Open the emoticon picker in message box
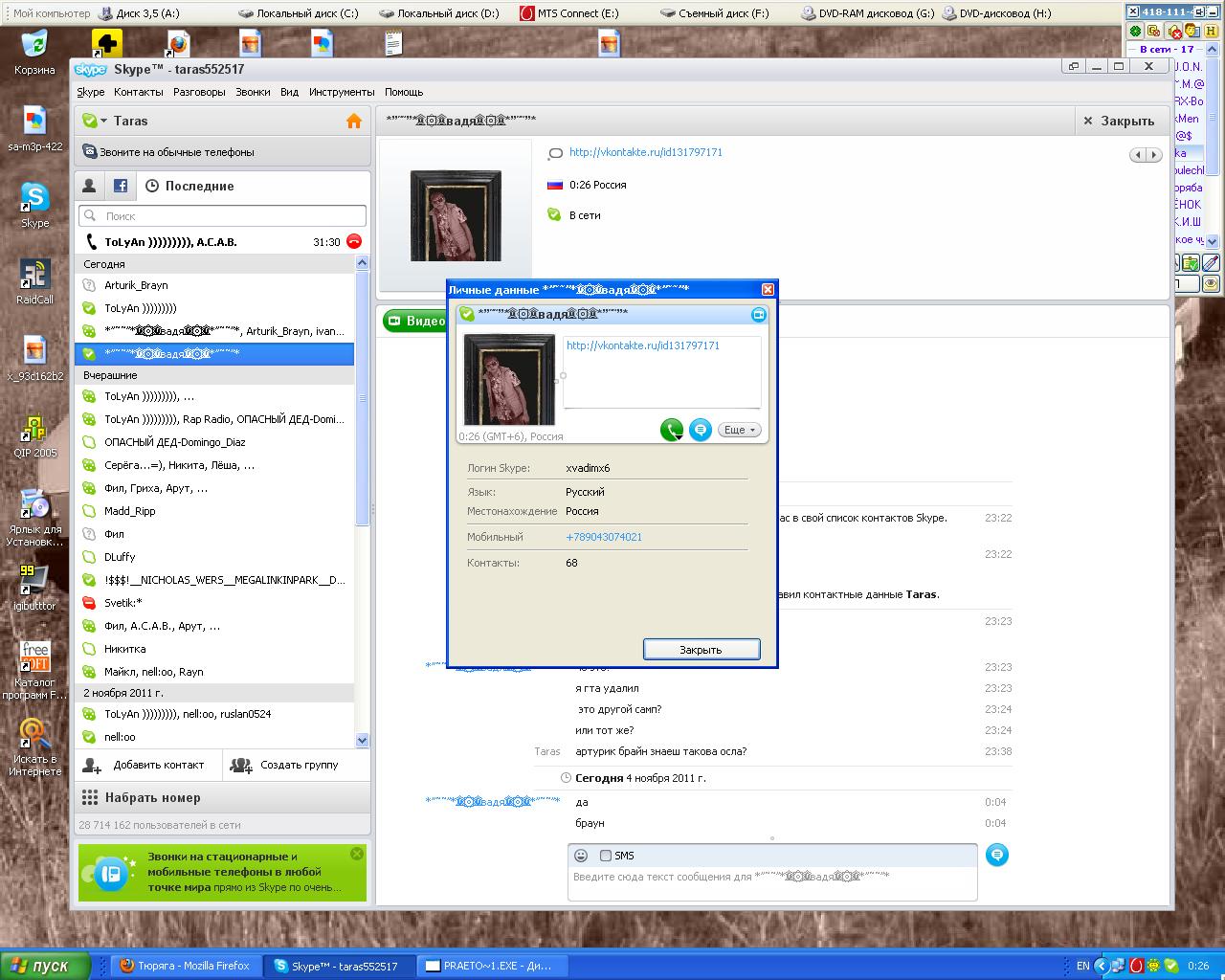The width and height of the screenshot is (1225, 980). click(581, 856)
